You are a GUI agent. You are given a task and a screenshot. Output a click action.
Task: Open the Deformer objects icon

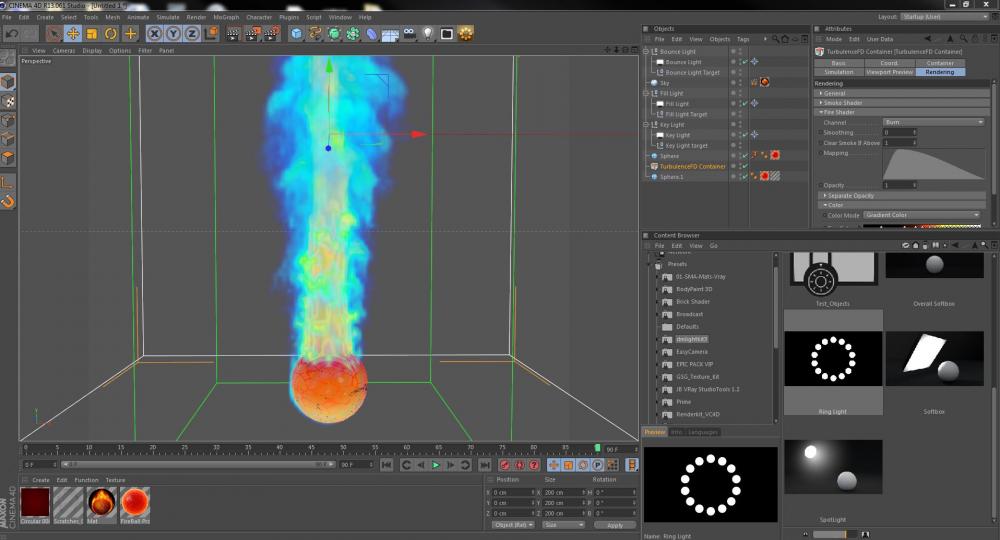tap(371, 34)
